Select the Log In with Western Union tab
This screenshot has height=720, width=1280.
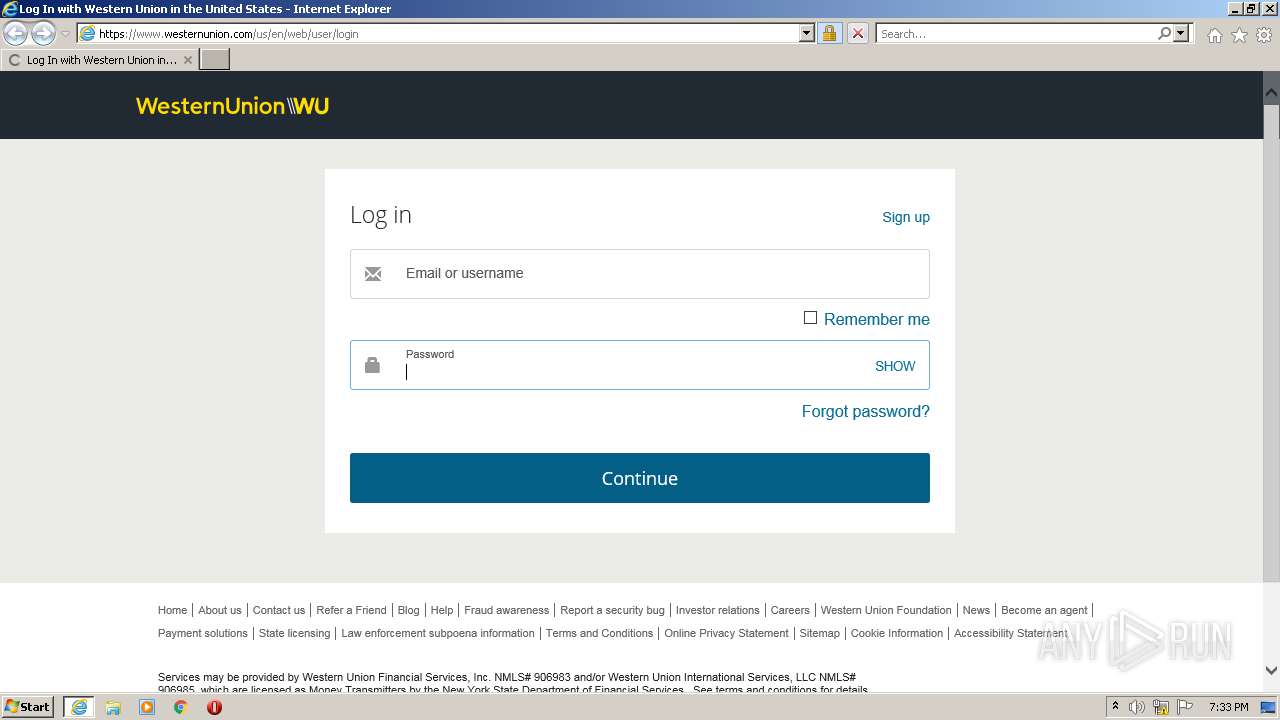click(100, 60)
